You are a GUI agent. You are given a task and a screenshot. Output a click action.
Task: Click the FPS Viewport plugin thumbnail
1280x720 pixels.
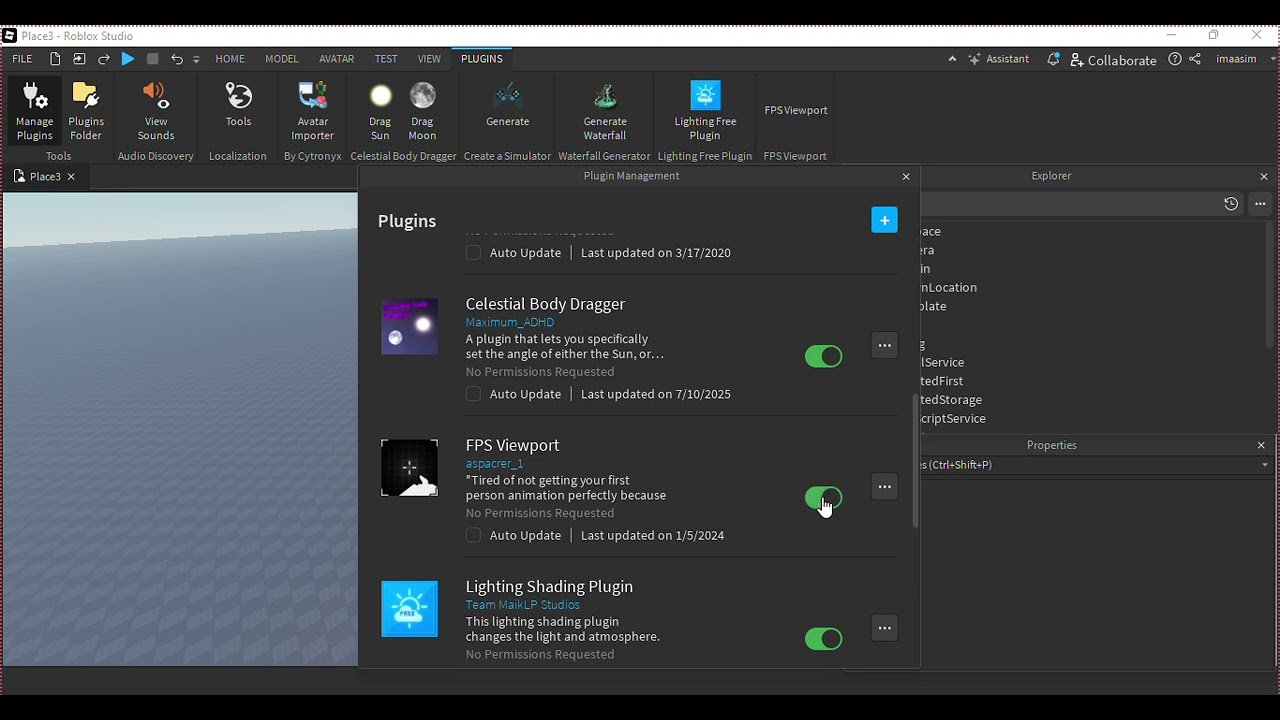pos(409,468)
